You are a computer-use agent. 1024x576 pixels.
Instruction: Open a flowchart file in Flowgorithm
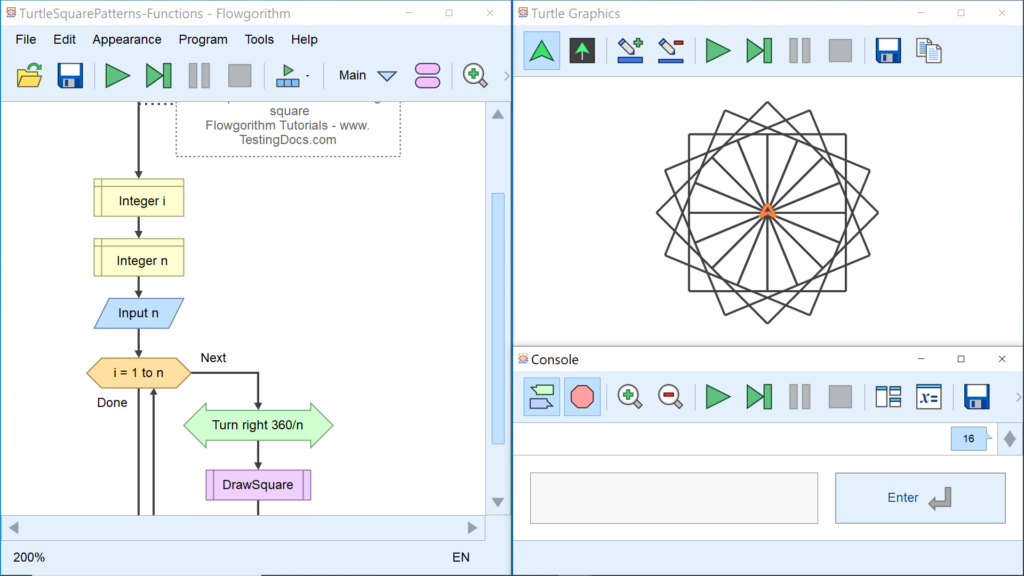[29, 76]
